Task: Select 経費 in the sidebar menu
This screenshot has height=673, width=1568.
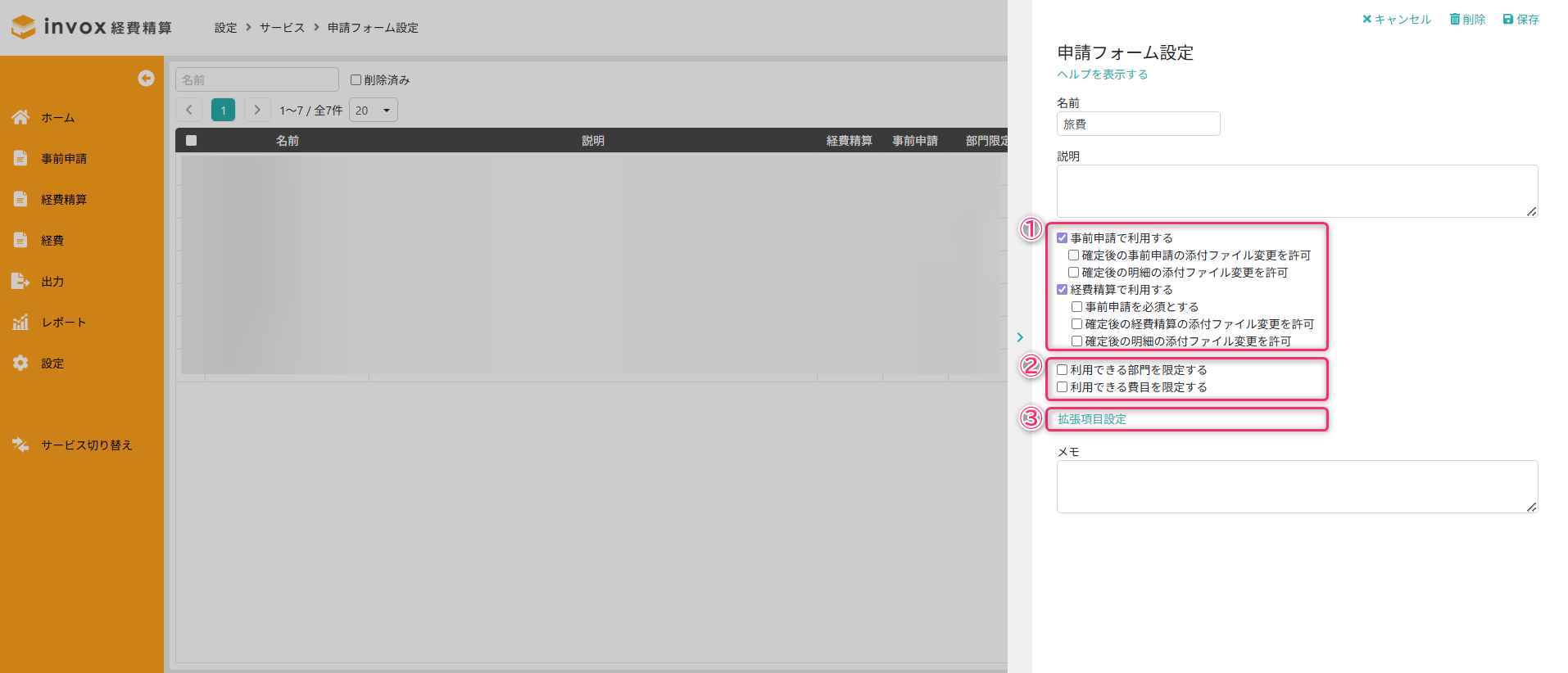Action: pos(52,240)
